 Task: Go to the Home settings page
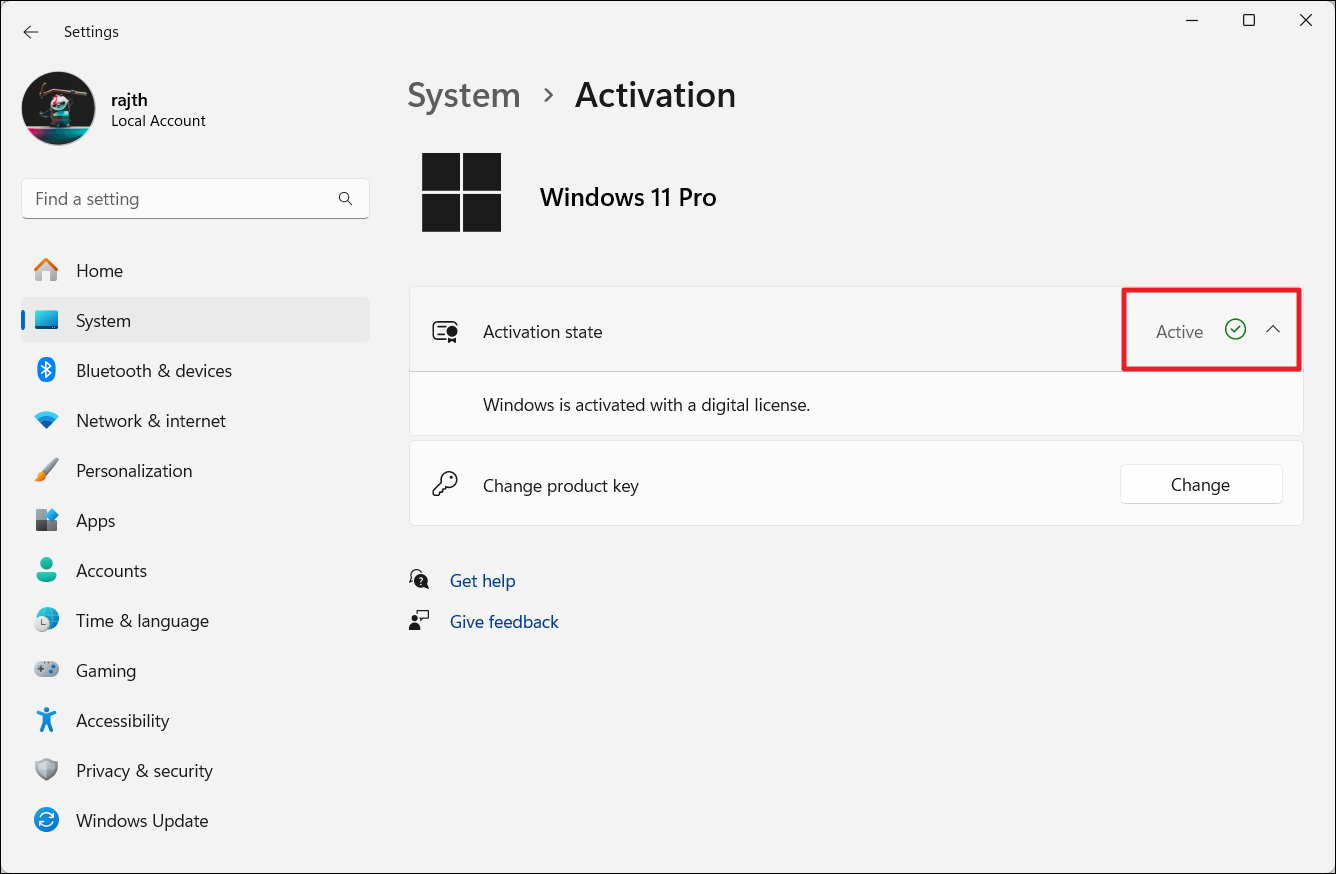(x=99, y=271)
